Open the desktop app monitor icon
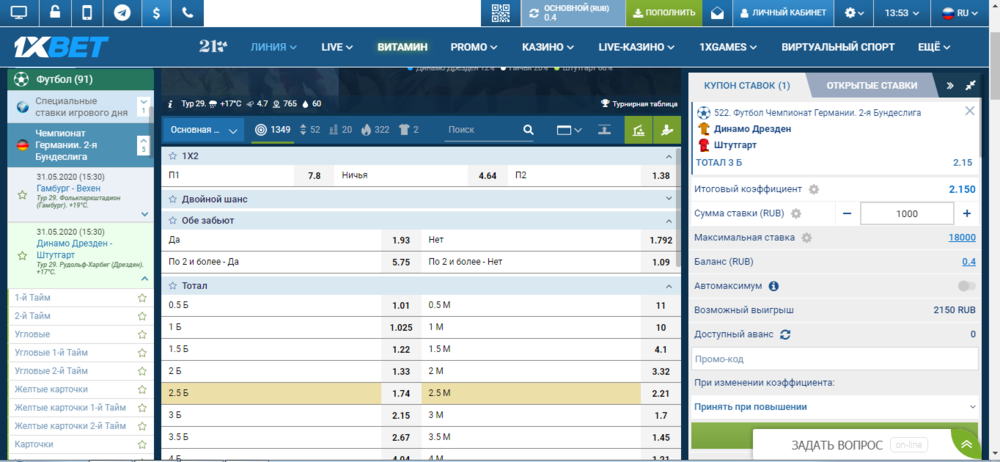Image resolution: width=1000 pixels, height=462 pixels. [x=19, y=13]
